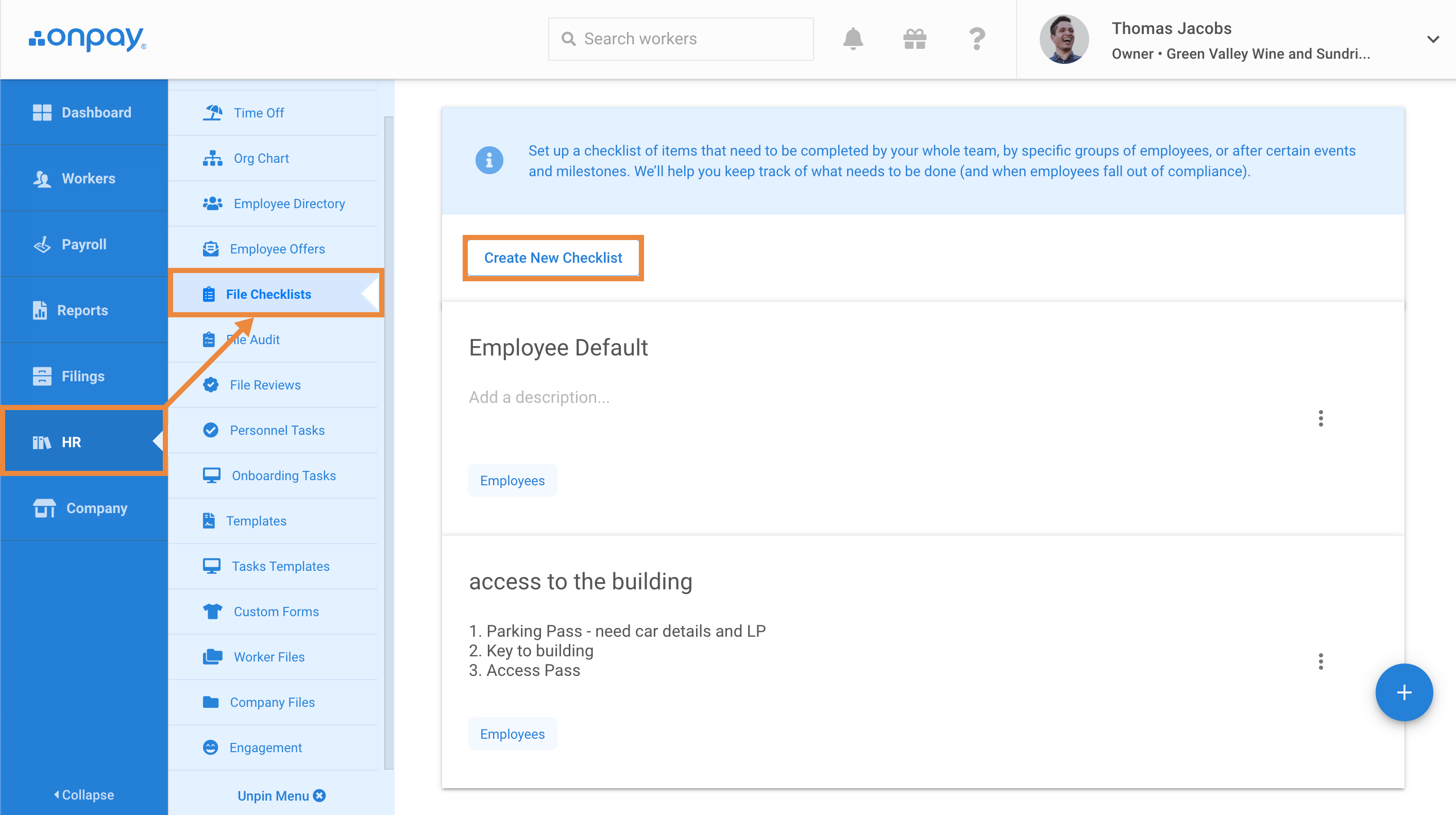Open the Employee Default checklist title

point(558,347)
